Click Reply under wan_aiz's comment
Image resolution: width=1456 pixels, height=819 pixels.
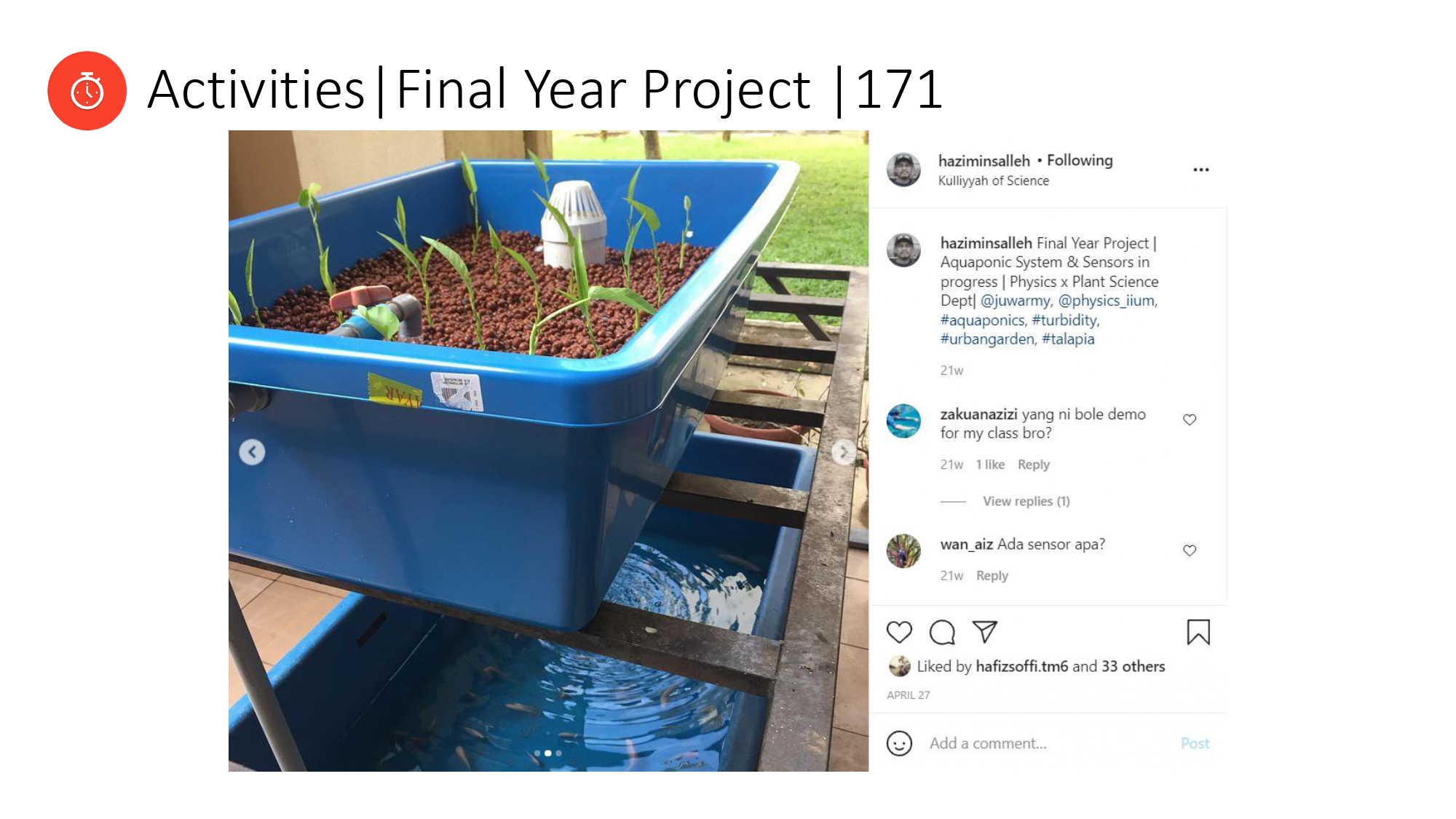click(x=992, y=575)
